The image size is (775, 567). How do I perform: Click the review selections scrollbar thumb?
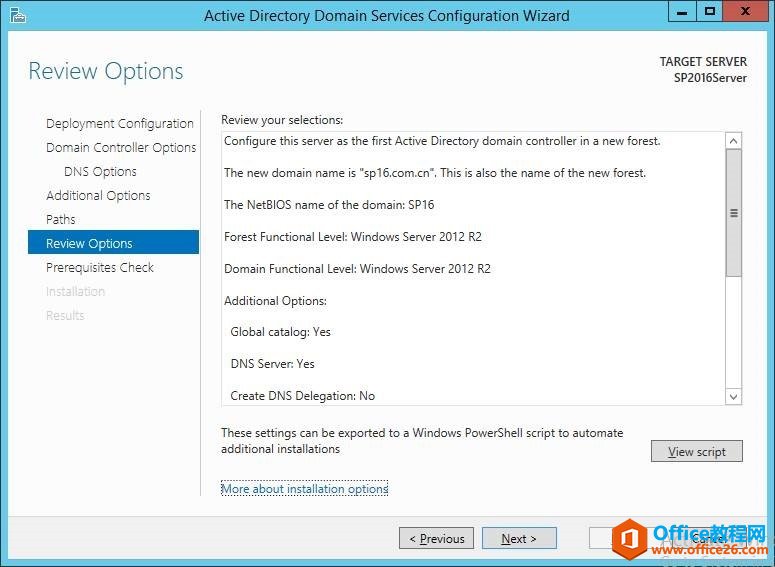pos(734,213)
